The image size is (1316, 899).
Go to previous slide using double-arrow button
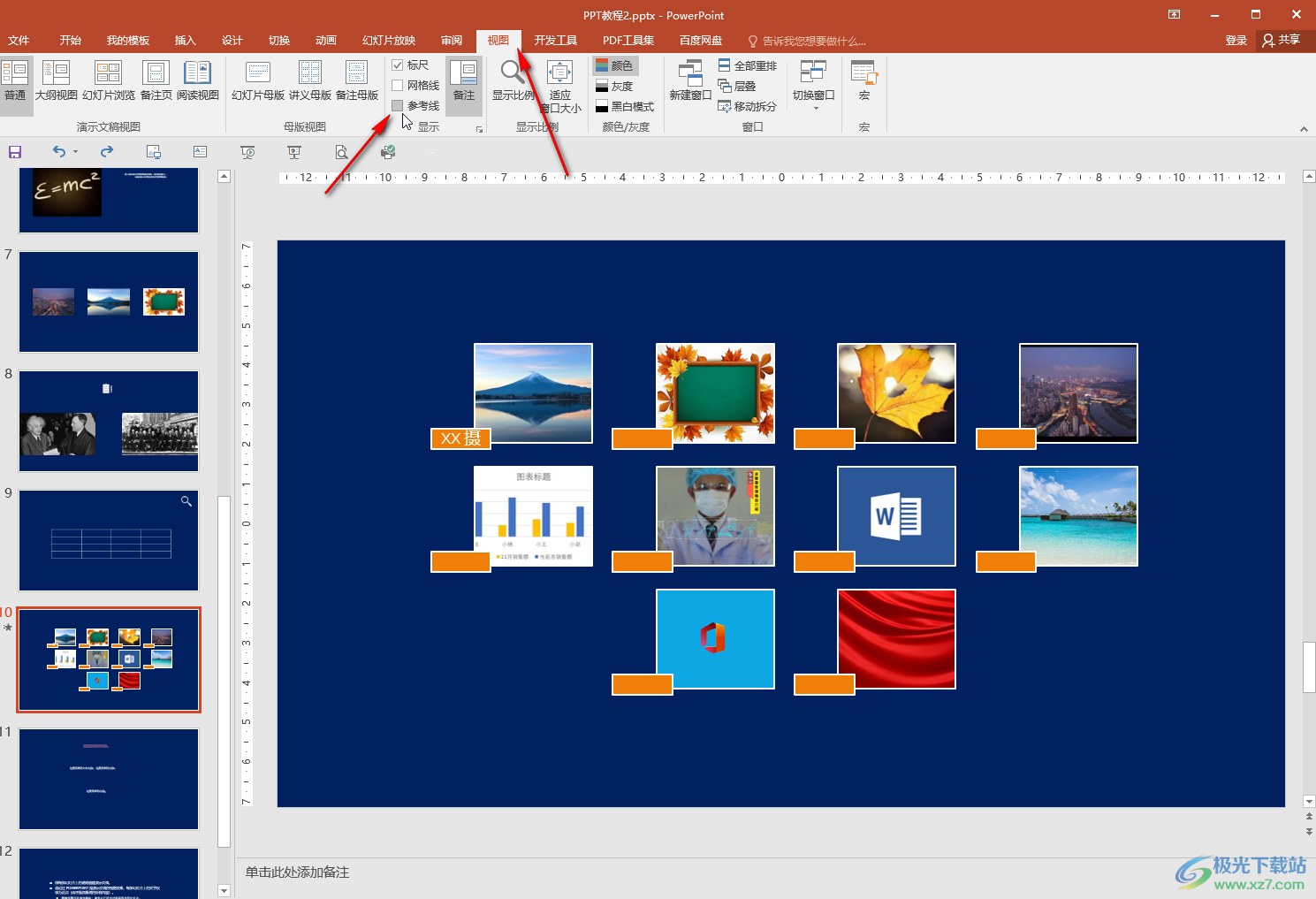(x=1309, y=818)
